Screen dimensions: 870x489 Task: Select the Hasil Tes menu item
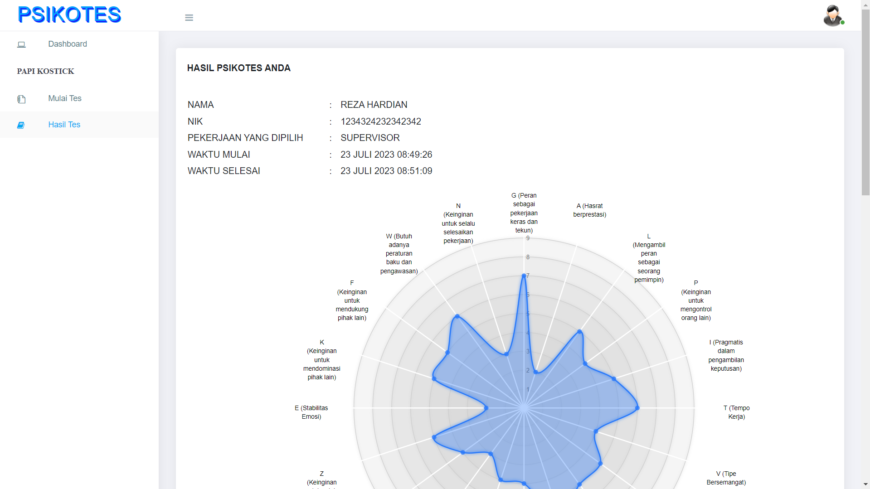coord(64,124)
